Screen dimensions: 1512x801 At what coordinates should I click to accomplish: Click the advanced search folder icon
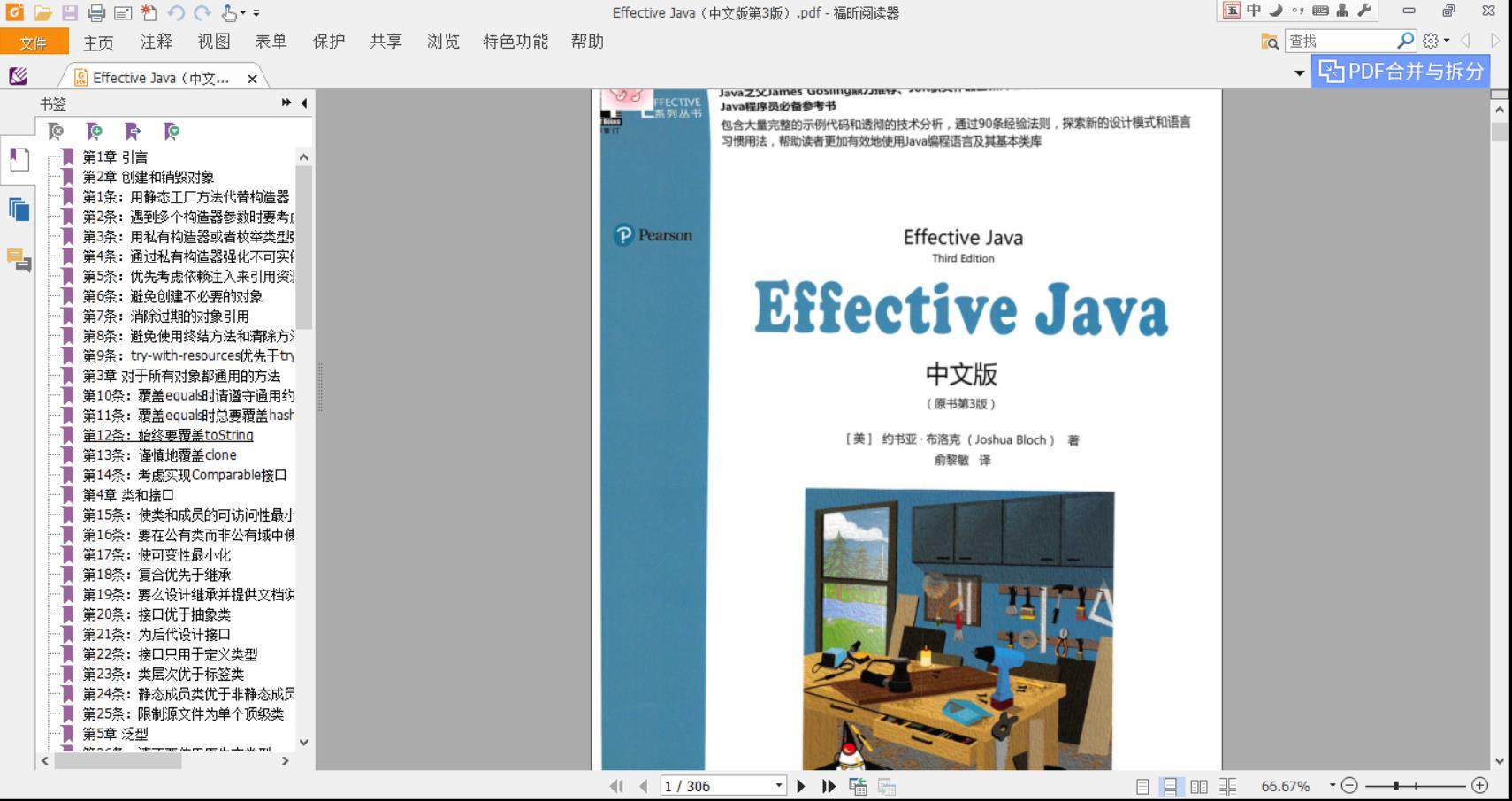1270,41
